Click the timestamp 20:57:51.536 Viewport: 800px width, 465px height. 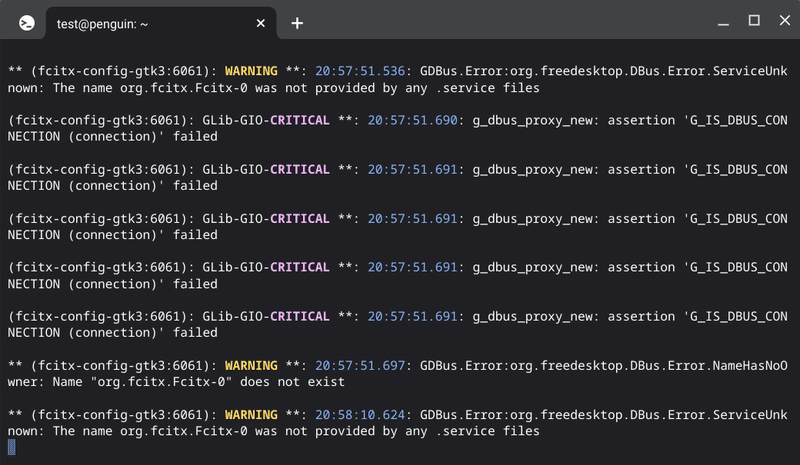pyautogui.click(x=360, y=71)
